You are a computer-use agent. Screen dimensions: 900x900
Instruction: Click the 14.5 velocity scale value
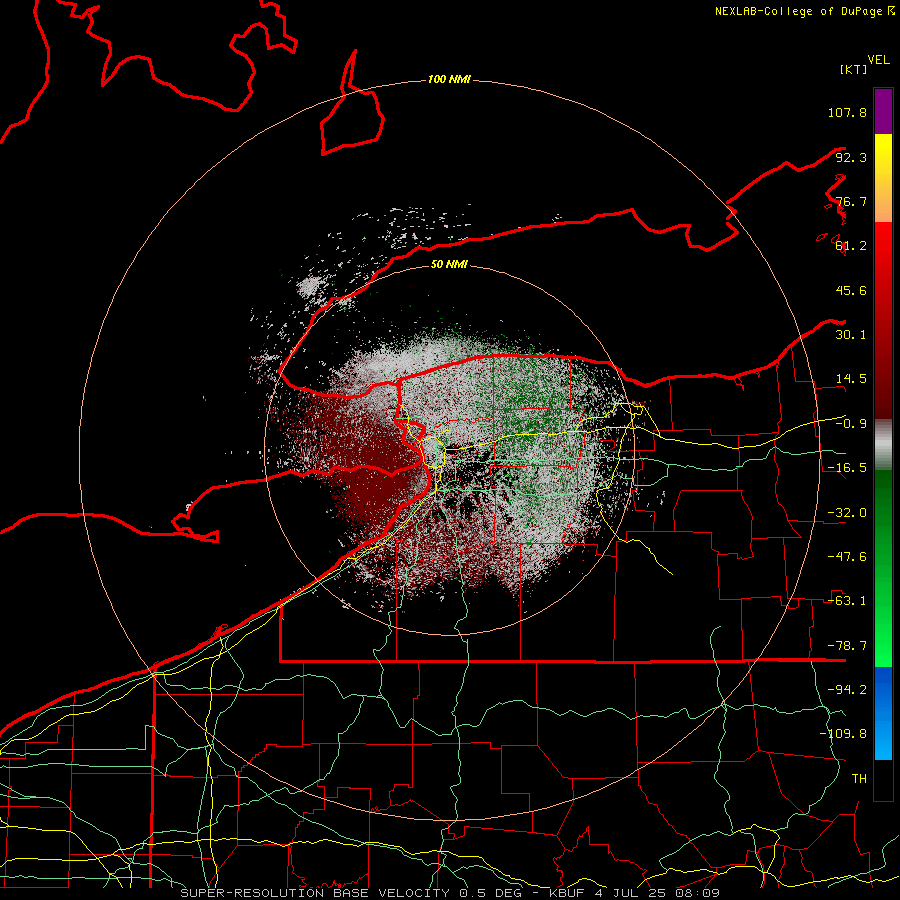(851, 379)
